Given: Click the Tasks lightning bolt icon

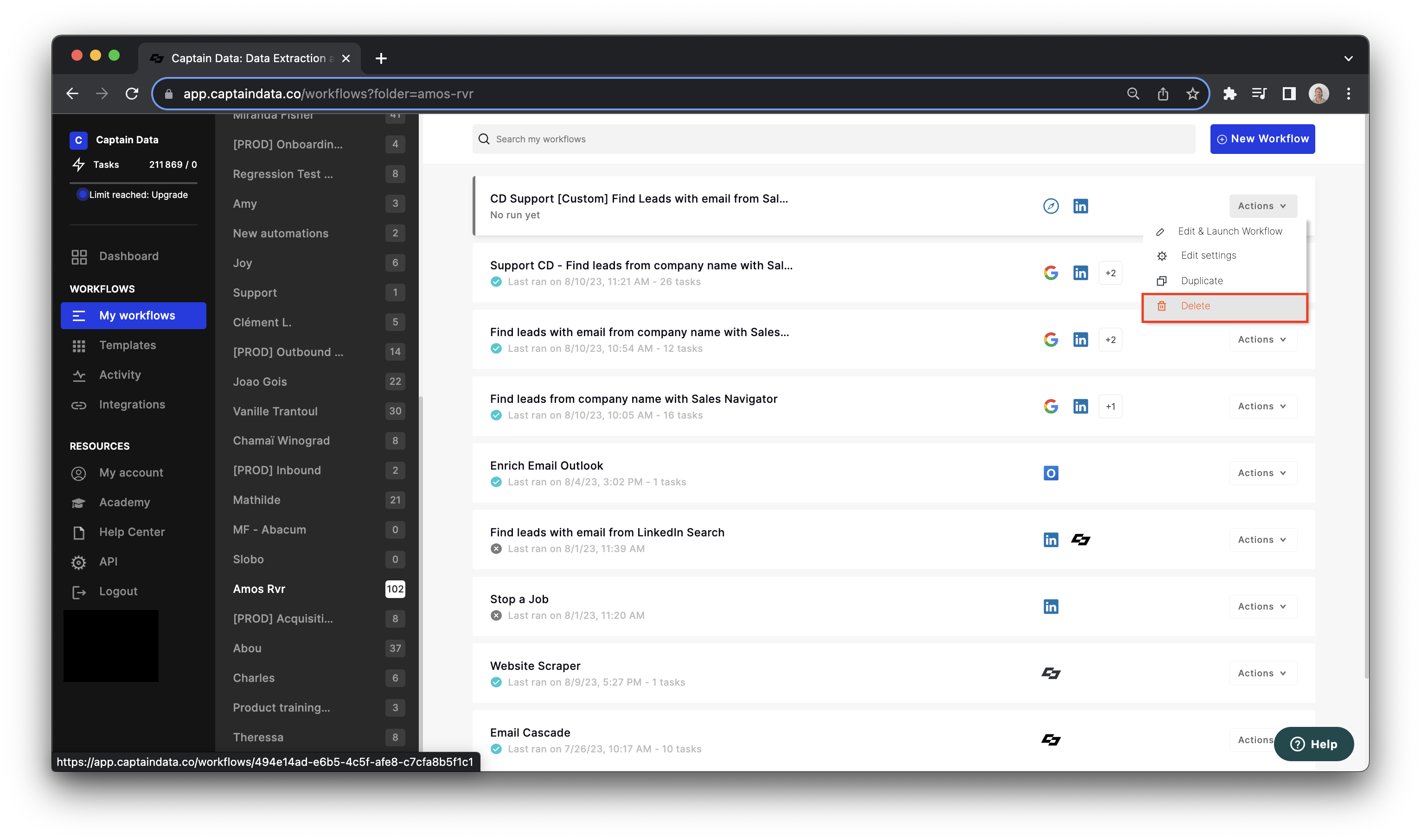Looking at the screenshot, I should click(79, 165).
